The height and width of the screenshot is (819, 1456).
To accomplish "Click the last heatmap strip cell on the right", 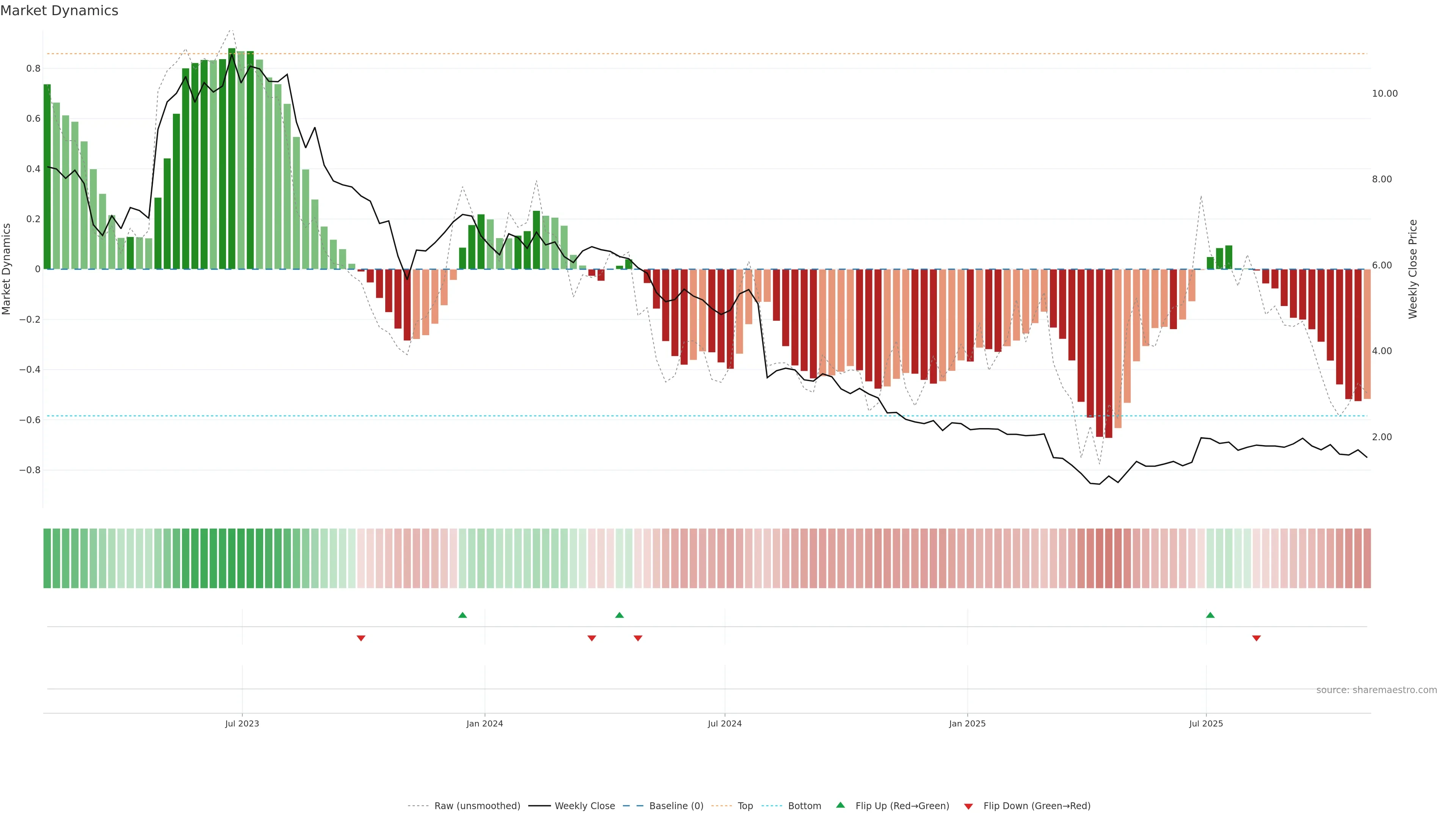I will coord(1367,558).
